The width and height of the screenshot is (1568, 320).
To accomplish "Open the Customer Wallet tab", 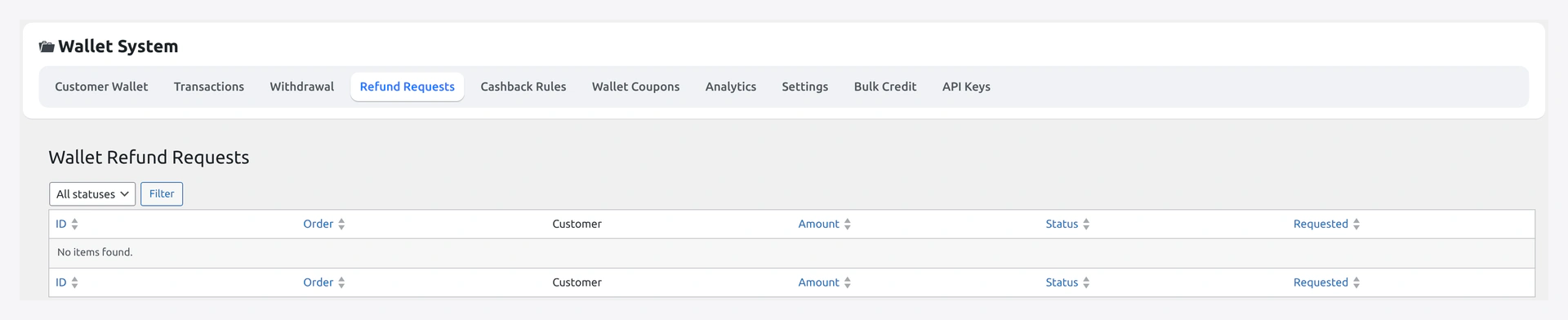I will click(101, 87).
